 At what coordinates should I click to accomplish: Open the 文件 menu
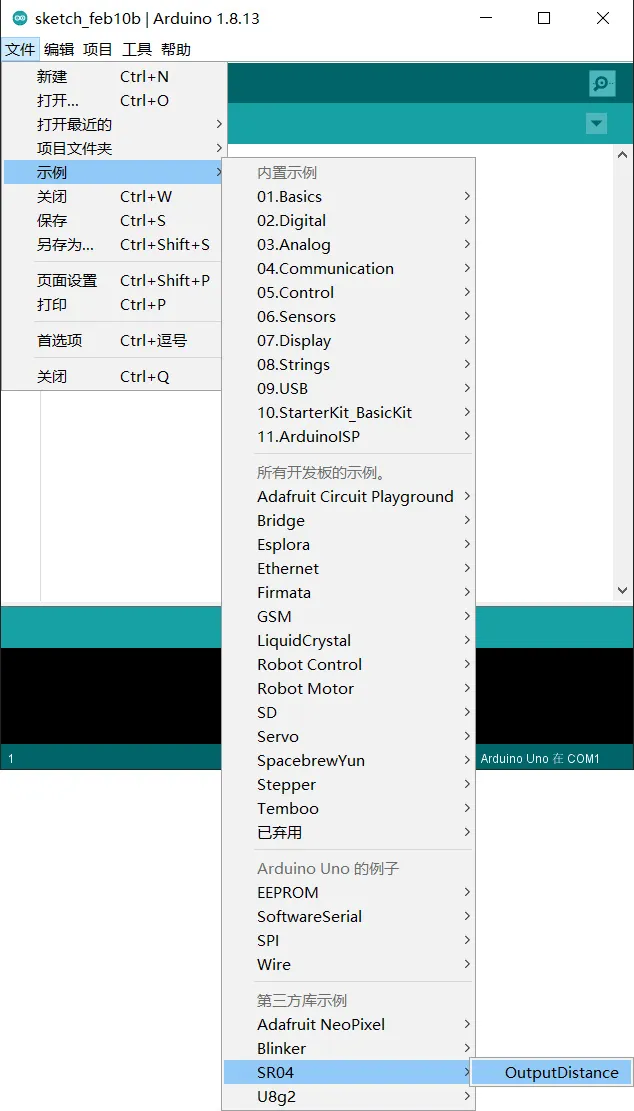[20, 50]
